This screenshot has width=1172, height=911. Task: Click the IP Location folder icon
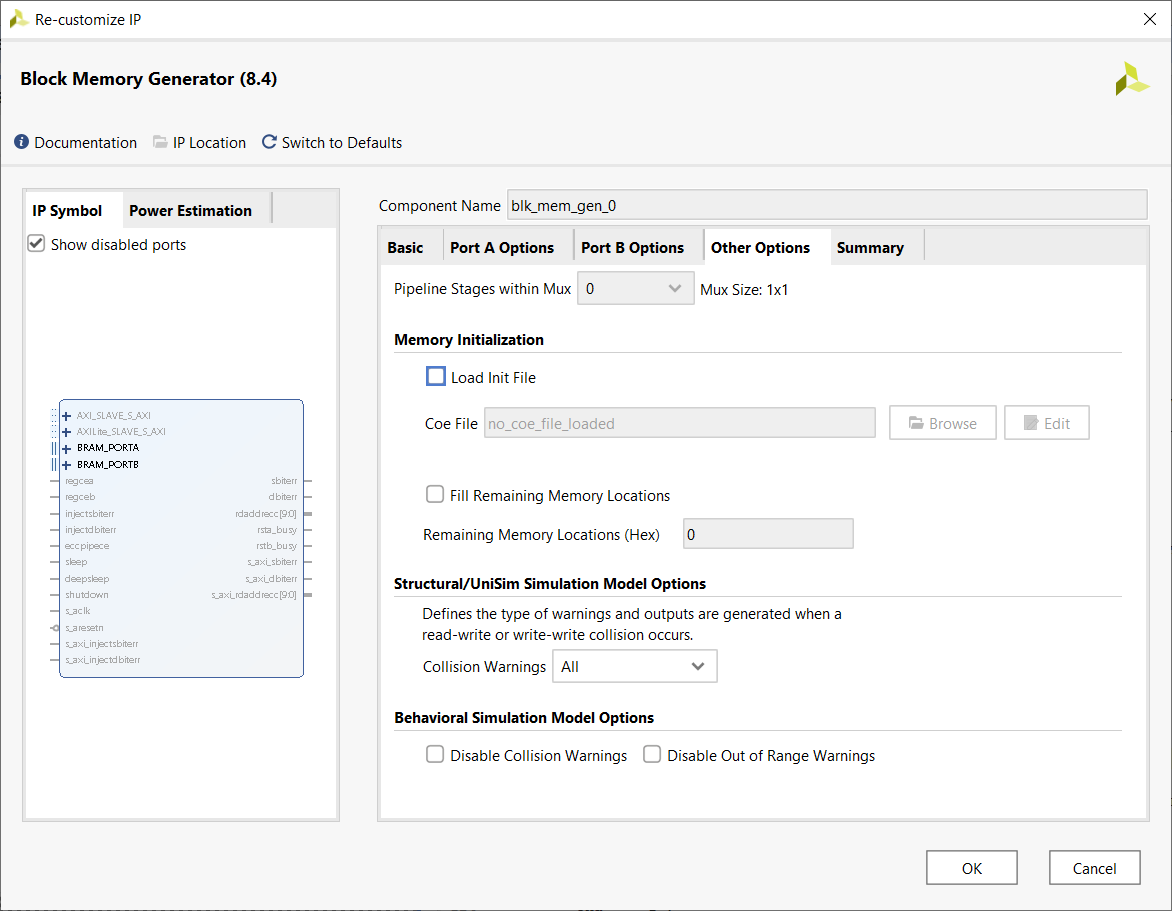point(160,142)
